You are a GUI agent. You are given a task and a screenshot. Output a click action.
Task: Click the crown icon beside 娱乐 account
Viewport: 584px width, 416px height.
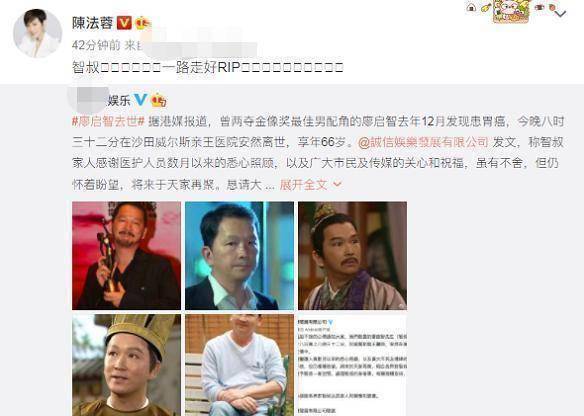(159, 100)
